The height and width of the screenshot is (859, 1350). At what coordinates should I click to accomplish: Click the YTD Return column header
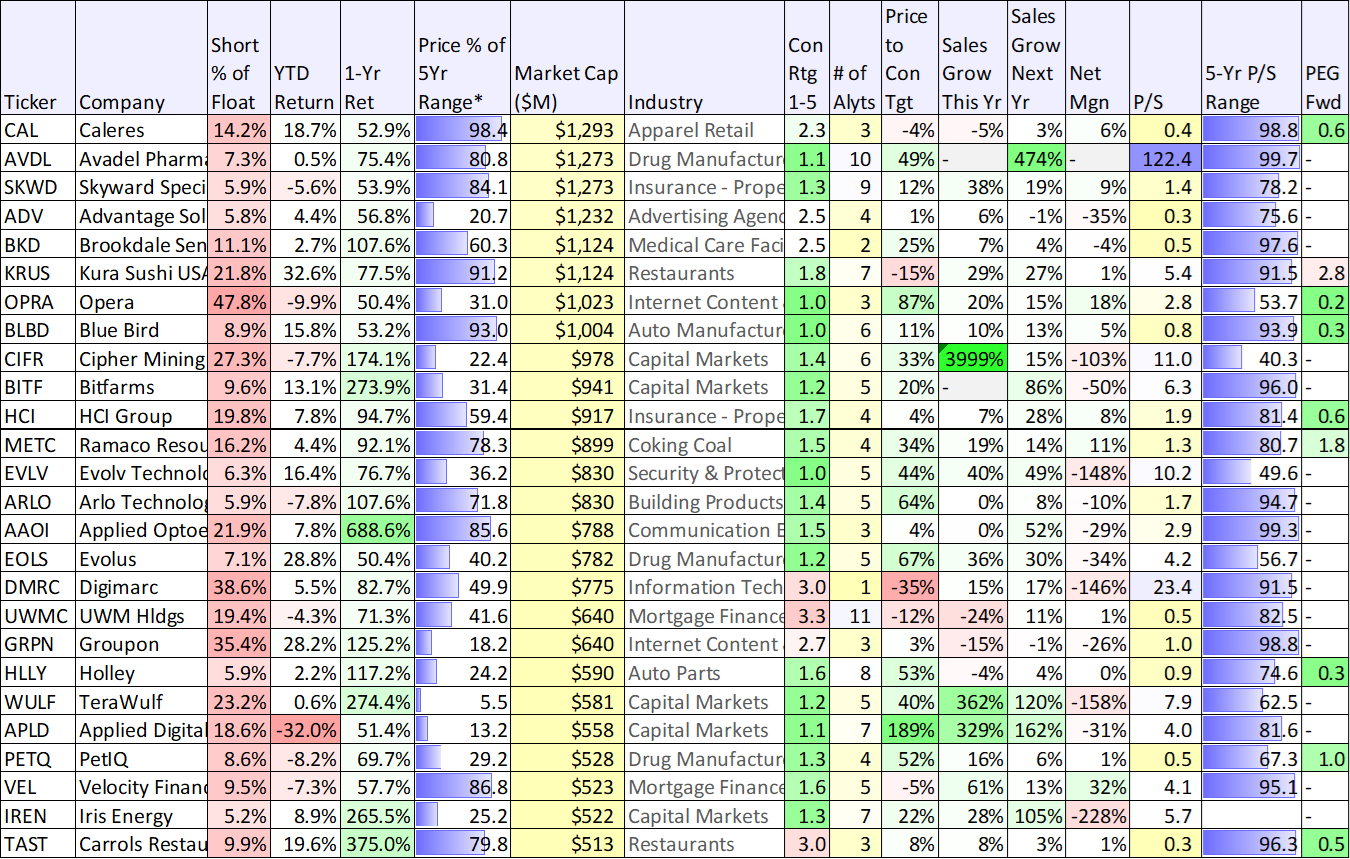point(306,58)
